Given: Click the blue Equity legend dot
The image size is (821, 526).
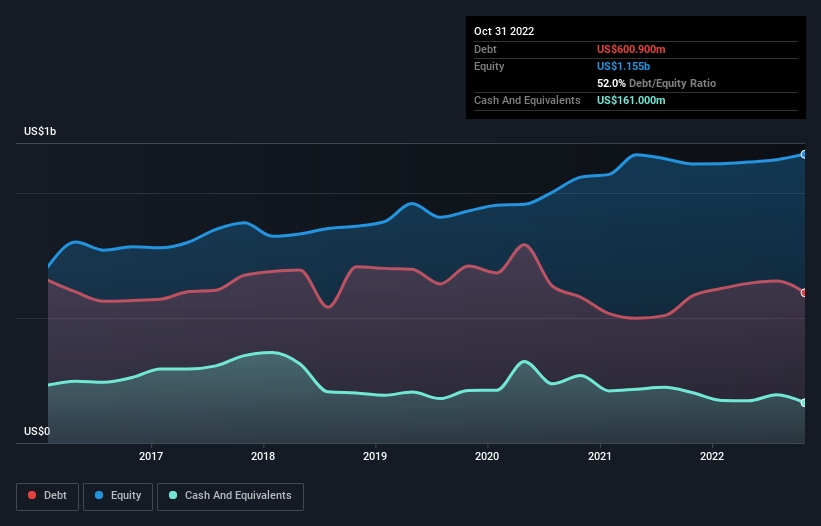Looking at the screenshot, I should [x=99, y=495].
